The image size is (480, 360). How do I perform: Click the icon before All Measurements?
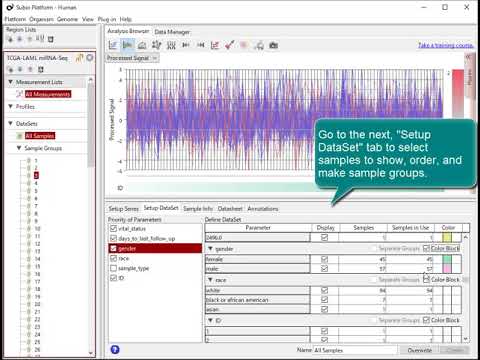(x=19, y=94)
